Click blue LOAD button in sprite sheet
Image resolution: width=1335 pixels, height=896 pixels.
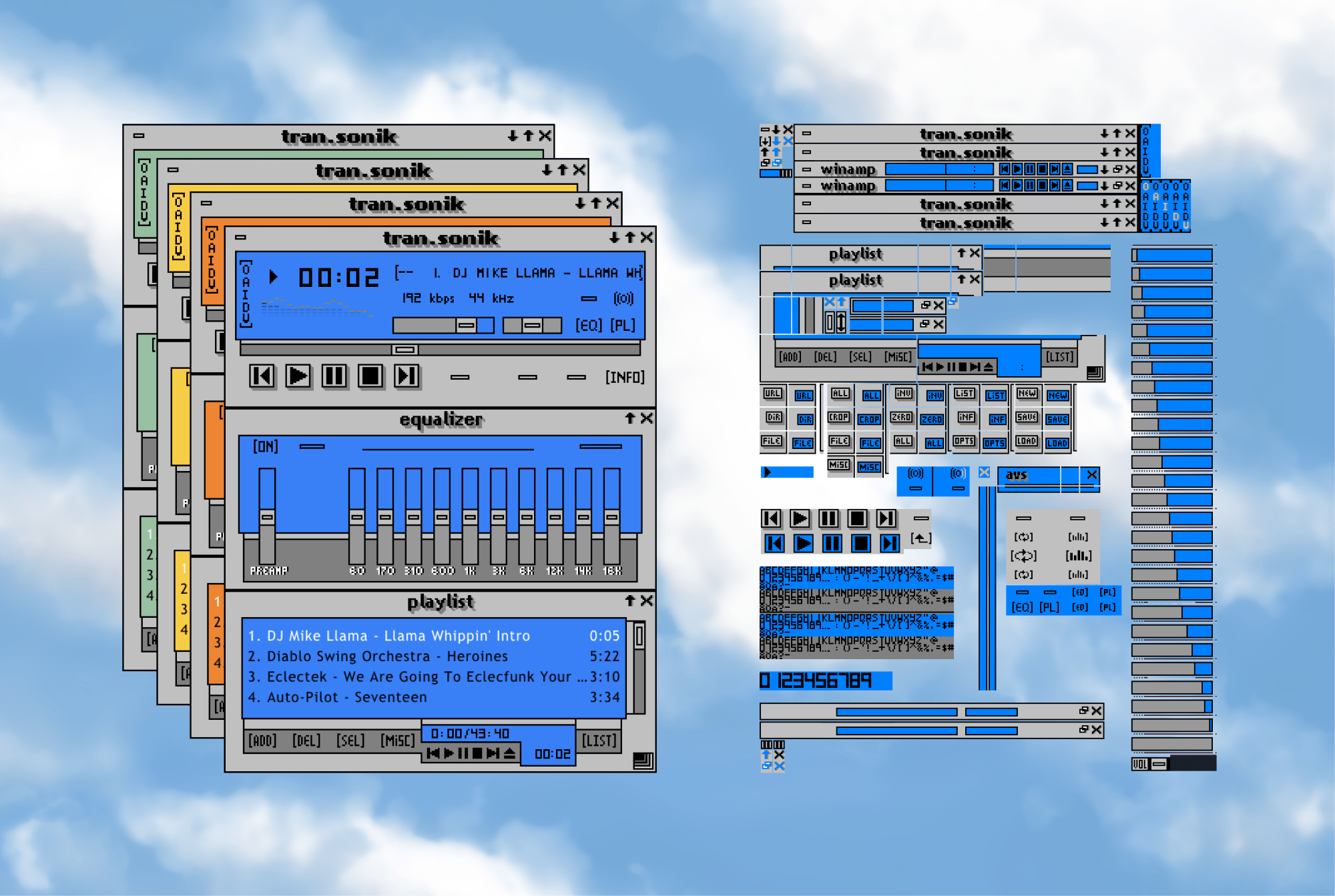1057,443
